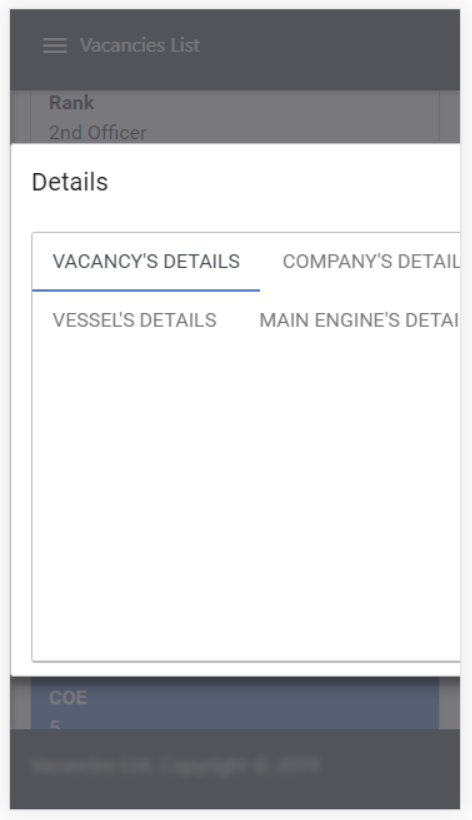
Task: Switch to the Vacancy's Details tab
Action: [146, 261]
